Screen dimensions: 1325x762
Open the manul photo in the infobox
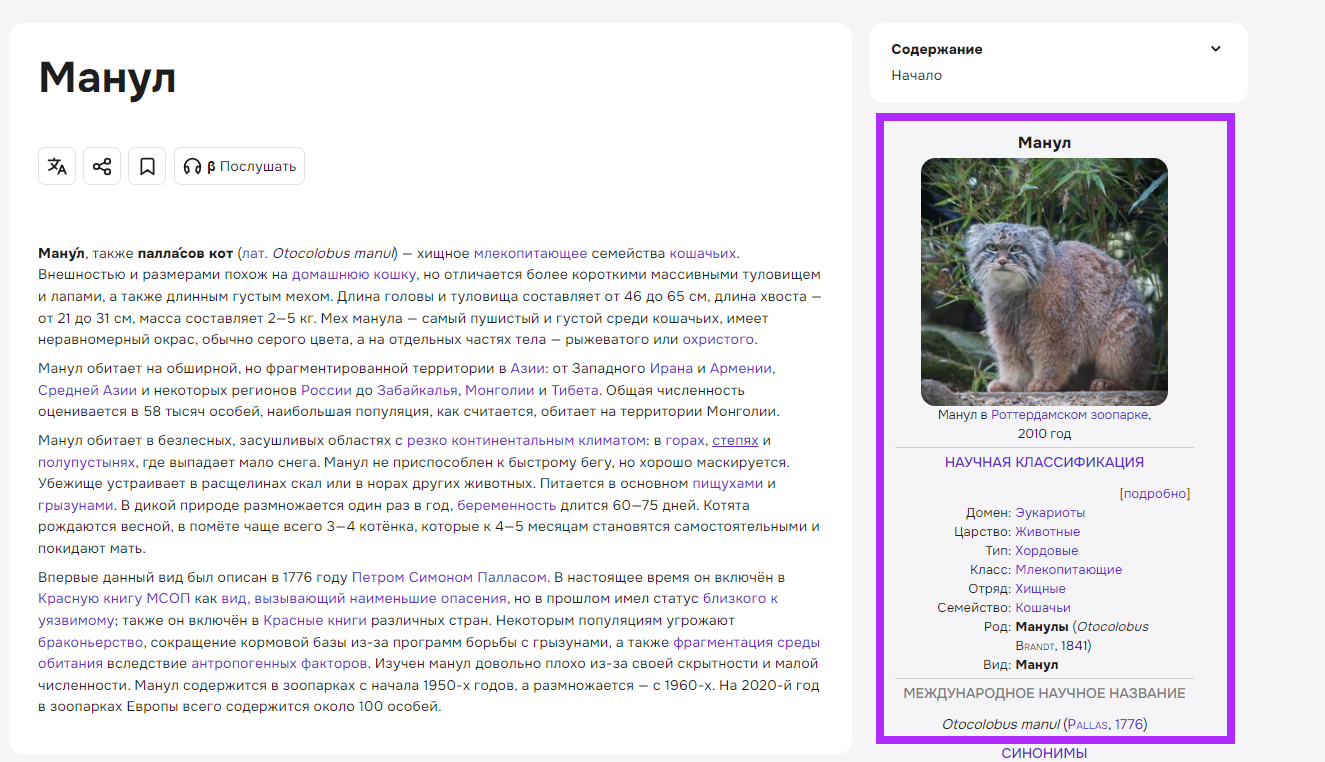point(1043,281)
